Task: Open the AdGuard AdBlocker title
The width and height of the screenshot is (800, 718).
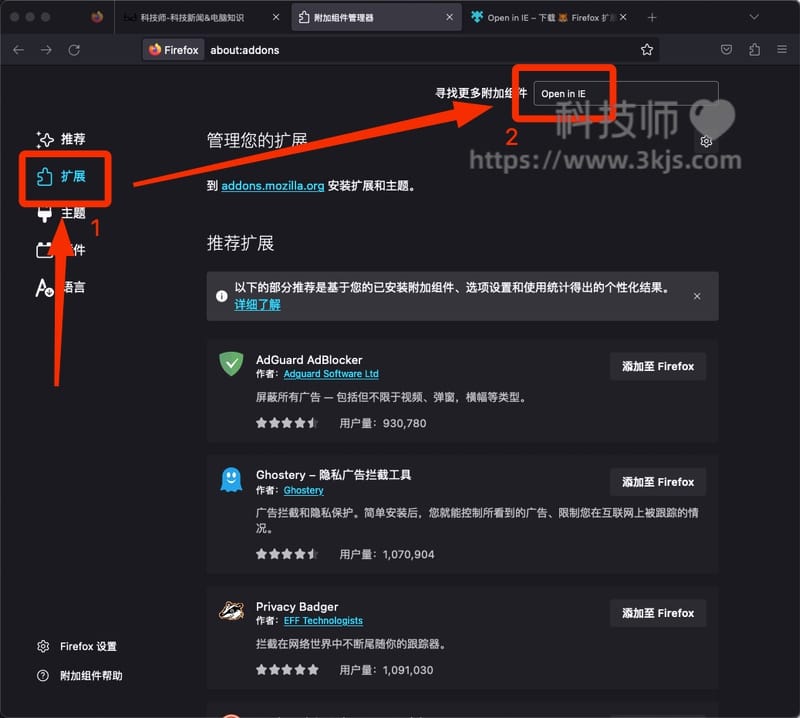Action: [309, 360]
